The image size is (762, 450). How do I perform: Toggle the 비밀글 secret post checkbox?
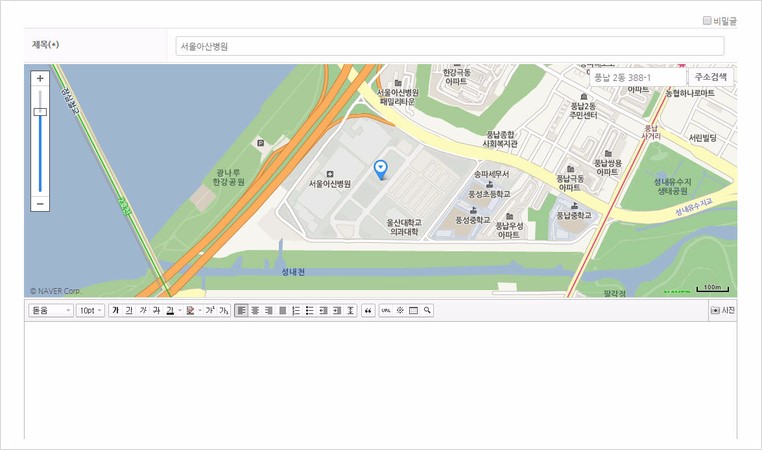pos(707,20)
